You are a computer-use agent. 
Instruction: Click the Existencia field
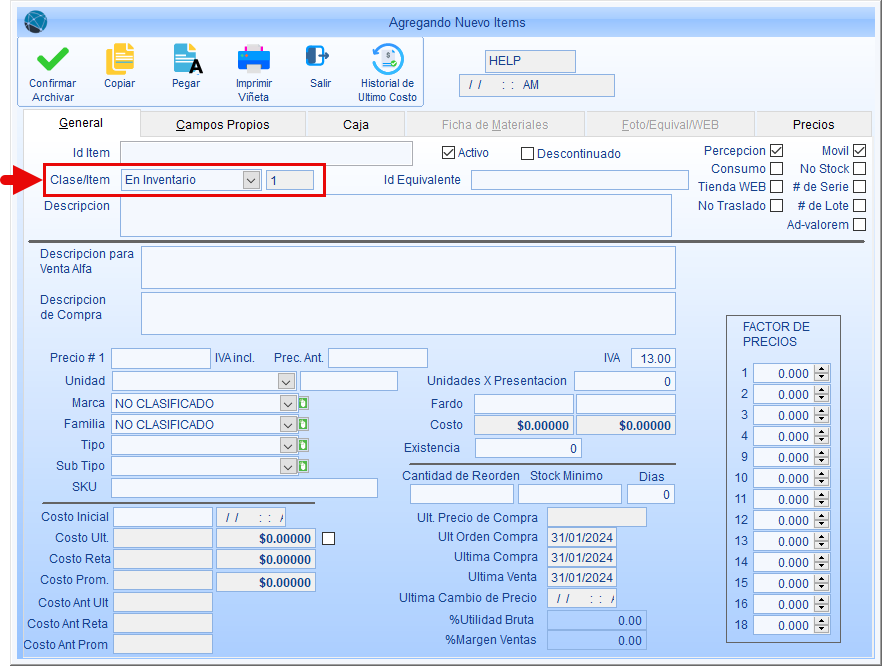[528, 448]
